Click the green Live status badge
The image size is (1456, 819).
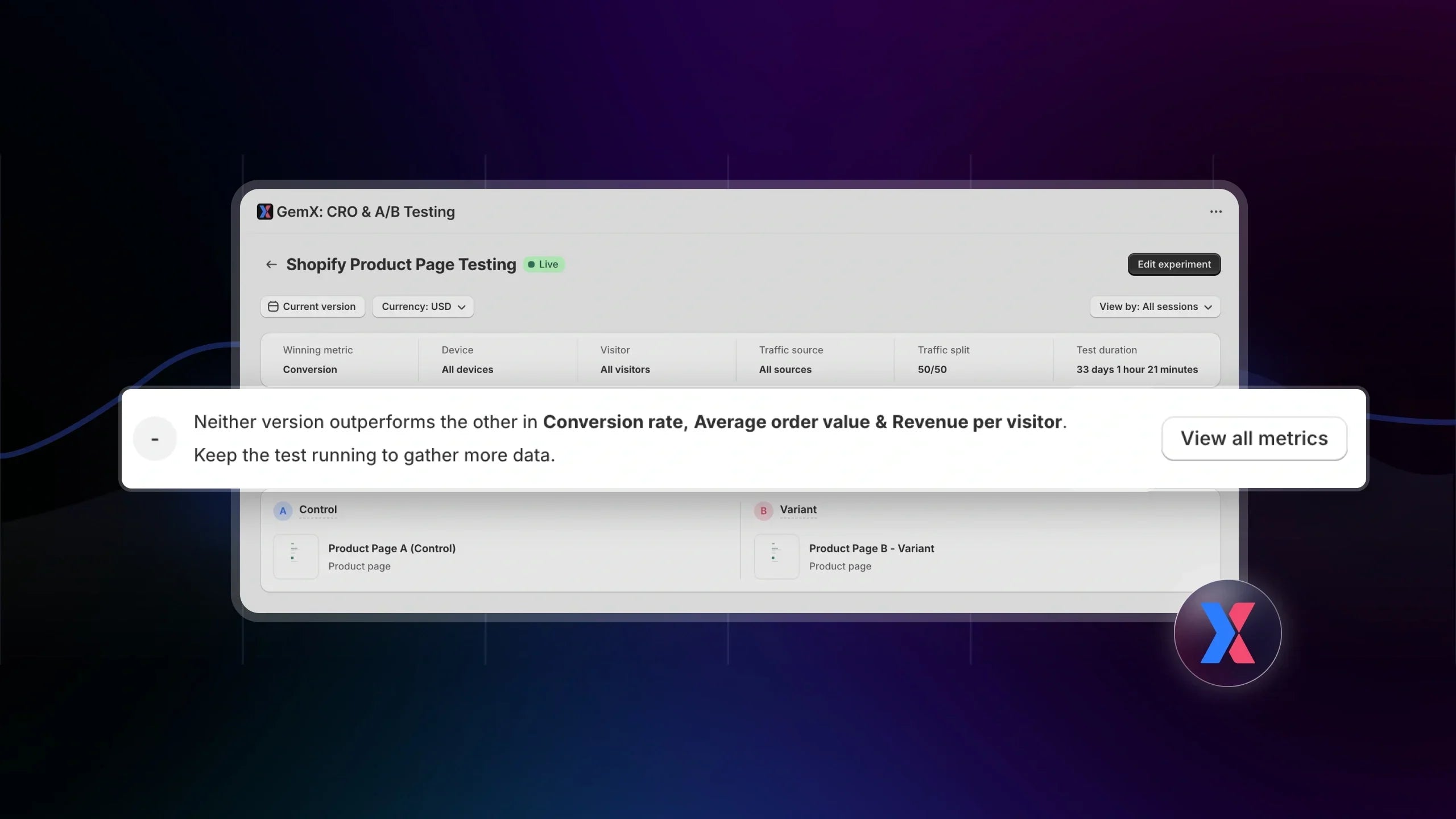point(543,264)
